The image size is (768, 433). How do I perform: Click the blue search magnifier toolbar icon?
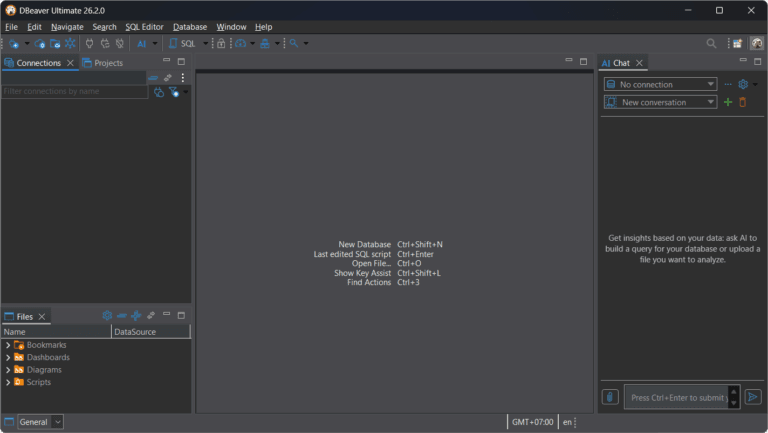(294, 44)
